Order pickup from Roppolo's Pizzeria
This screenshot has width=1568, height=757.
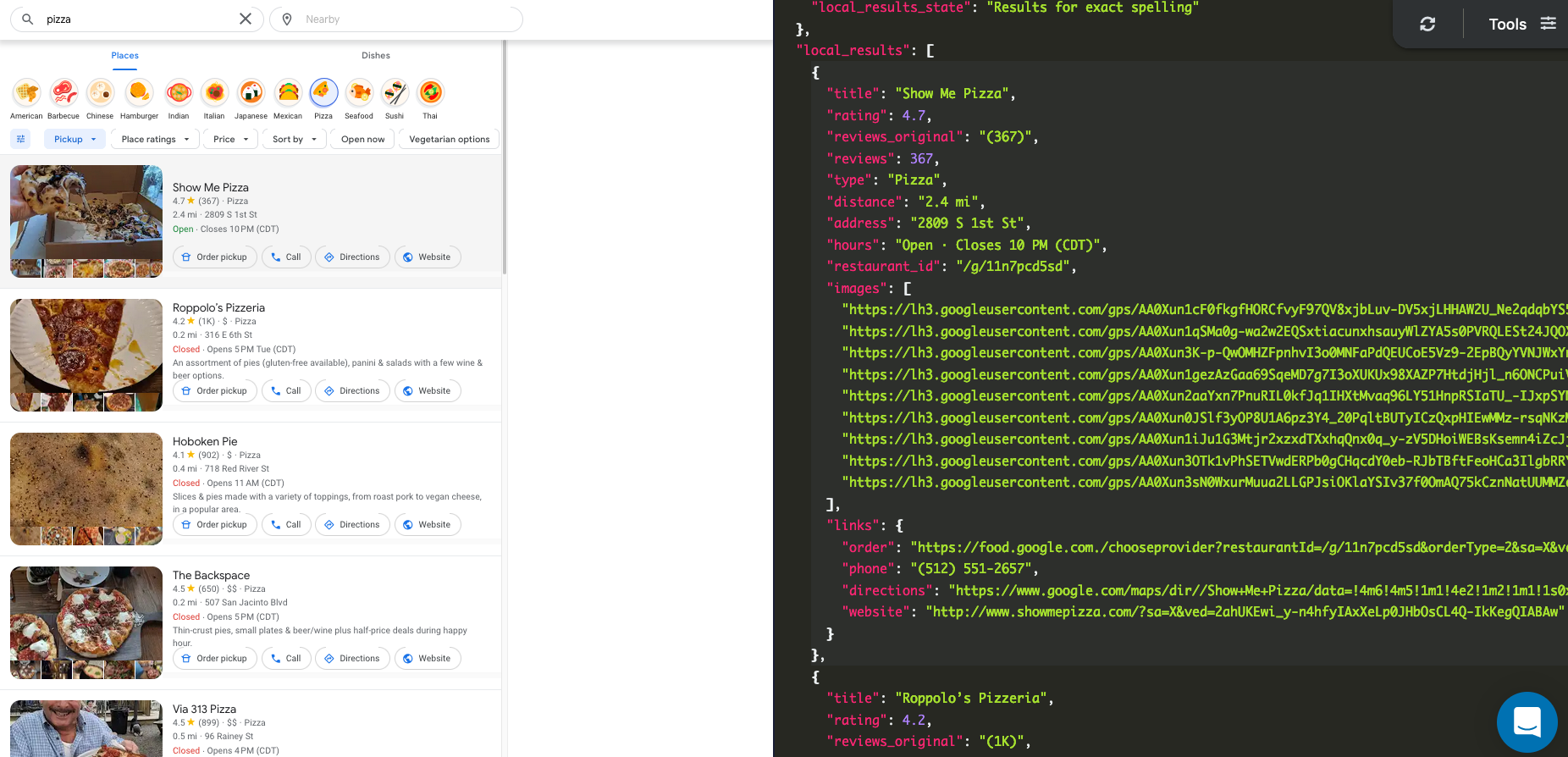214,390
